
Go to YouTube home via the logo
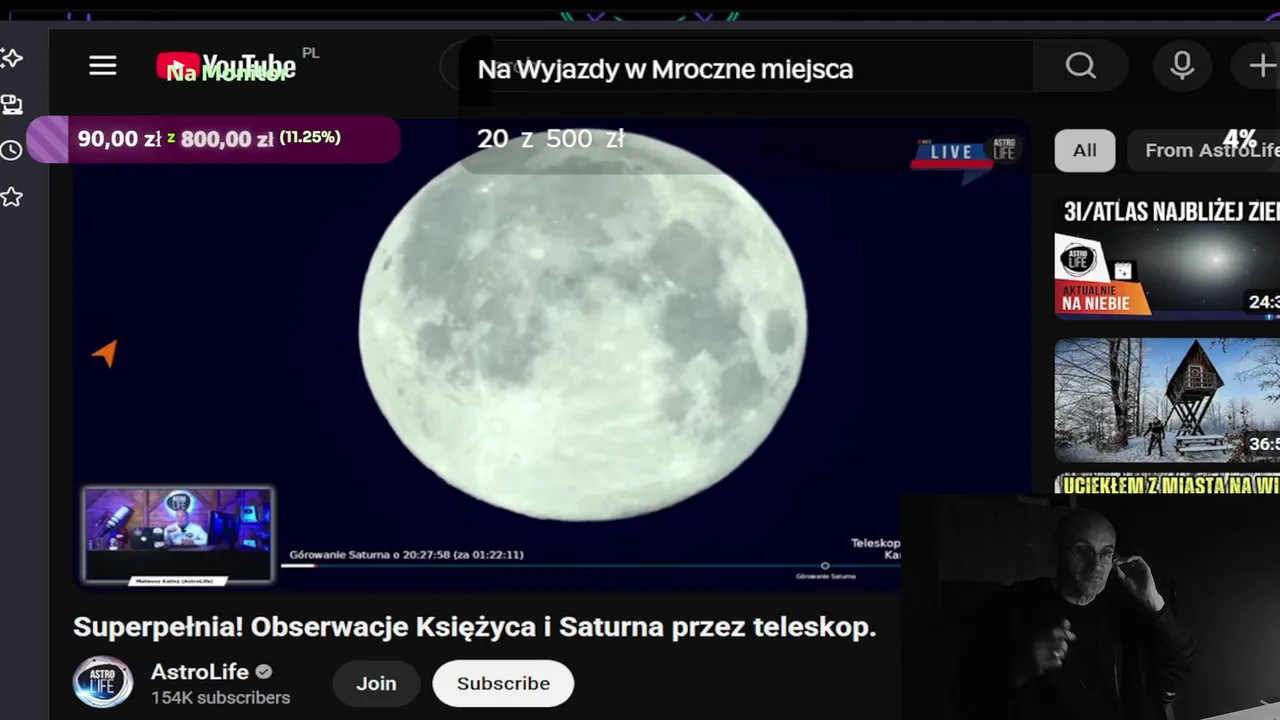tap(227, 67)
